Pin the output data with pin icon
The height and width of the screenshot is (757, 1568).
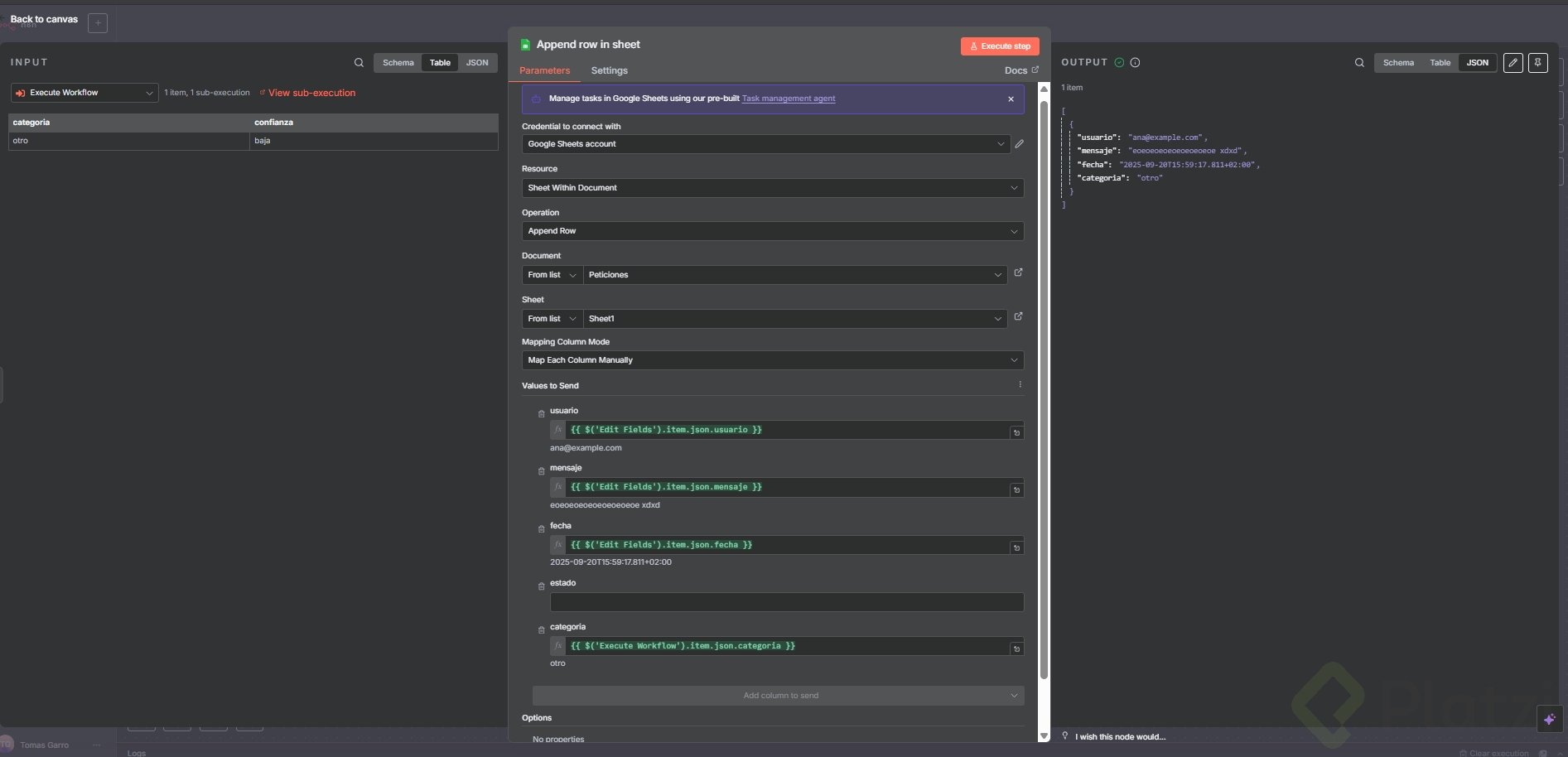click(1537, 63)
